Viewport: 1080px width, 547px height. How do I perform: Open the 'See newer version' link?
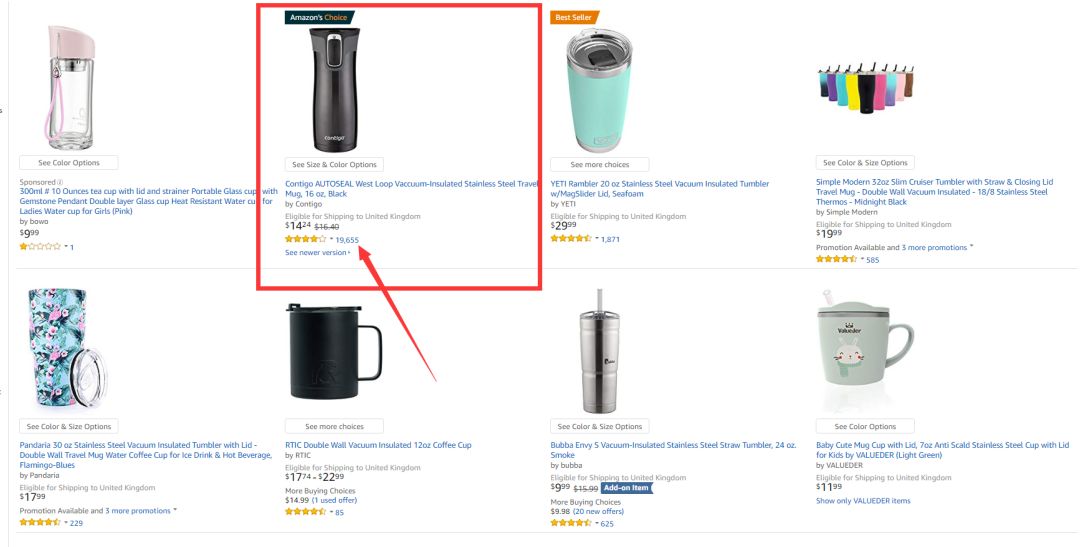[x=318, y=253]
